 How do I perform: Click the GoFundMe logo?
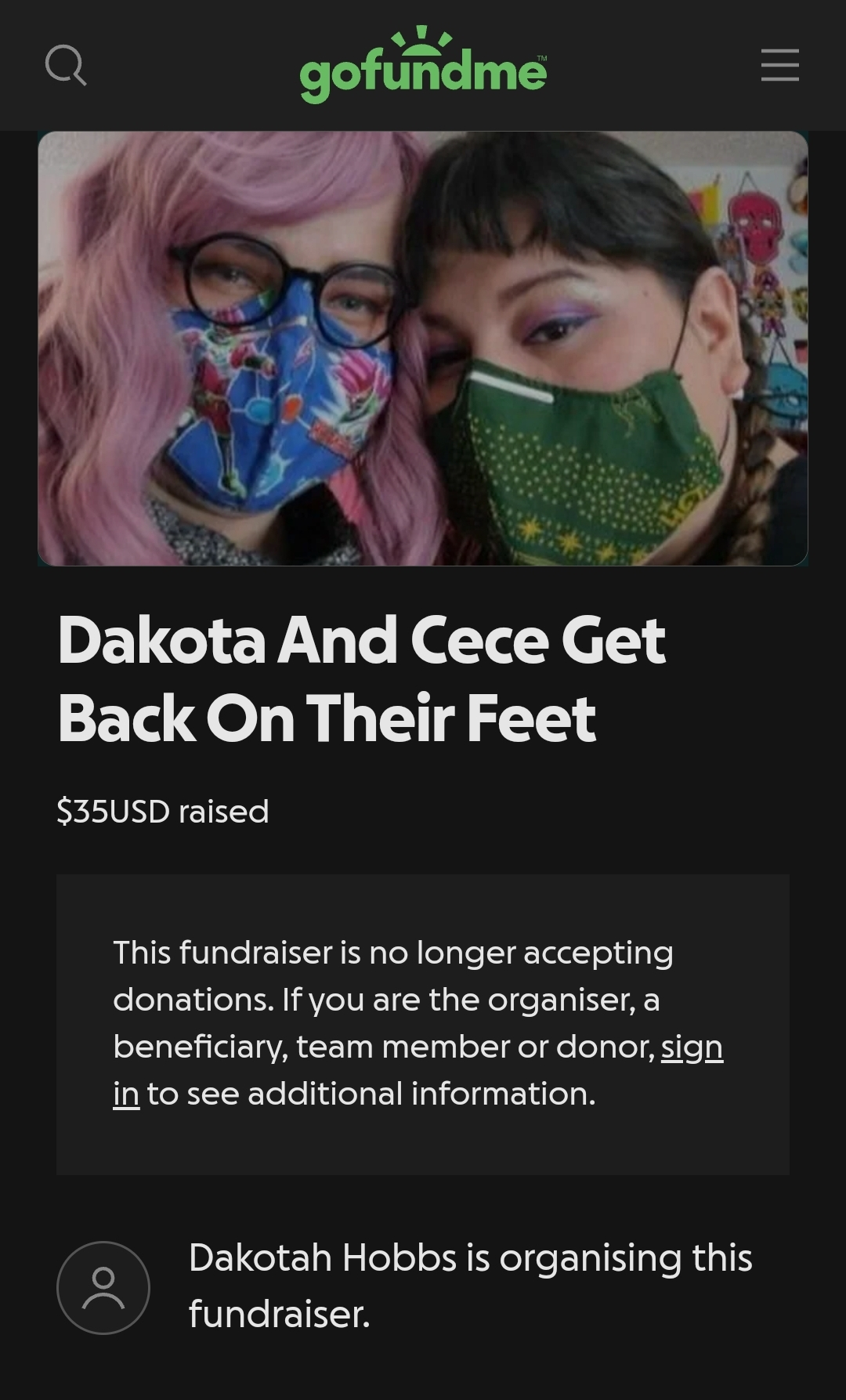[x=423, y=65]
